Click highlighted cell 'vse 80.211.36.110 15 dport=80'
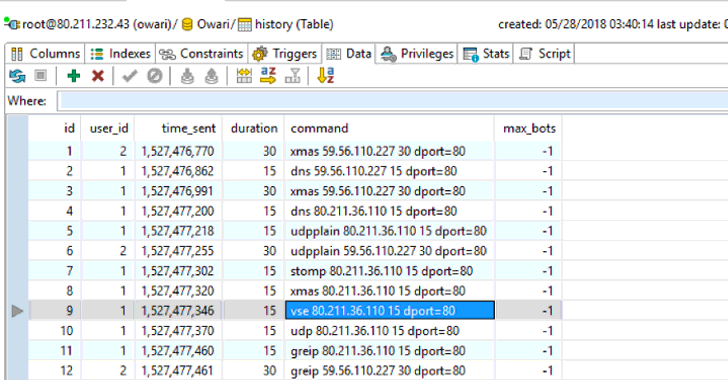The width and height of the screenshot is (728, 380). 390,311
